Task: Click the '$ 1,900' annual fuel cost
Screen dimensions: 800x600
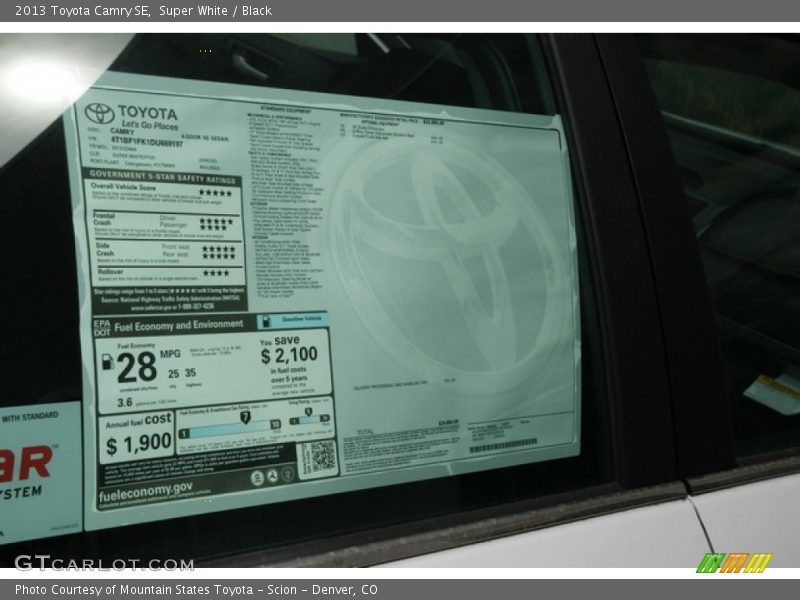Action: point(139,443)
